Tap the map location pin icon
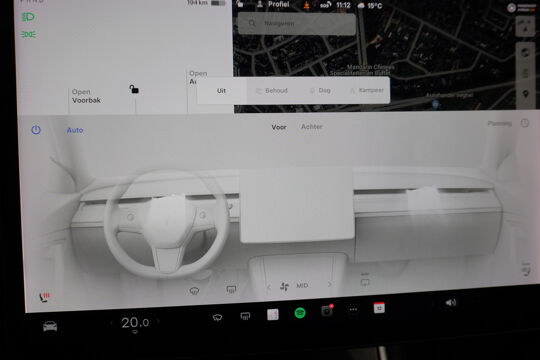The image size is (540, 360). tap(526, 94)
